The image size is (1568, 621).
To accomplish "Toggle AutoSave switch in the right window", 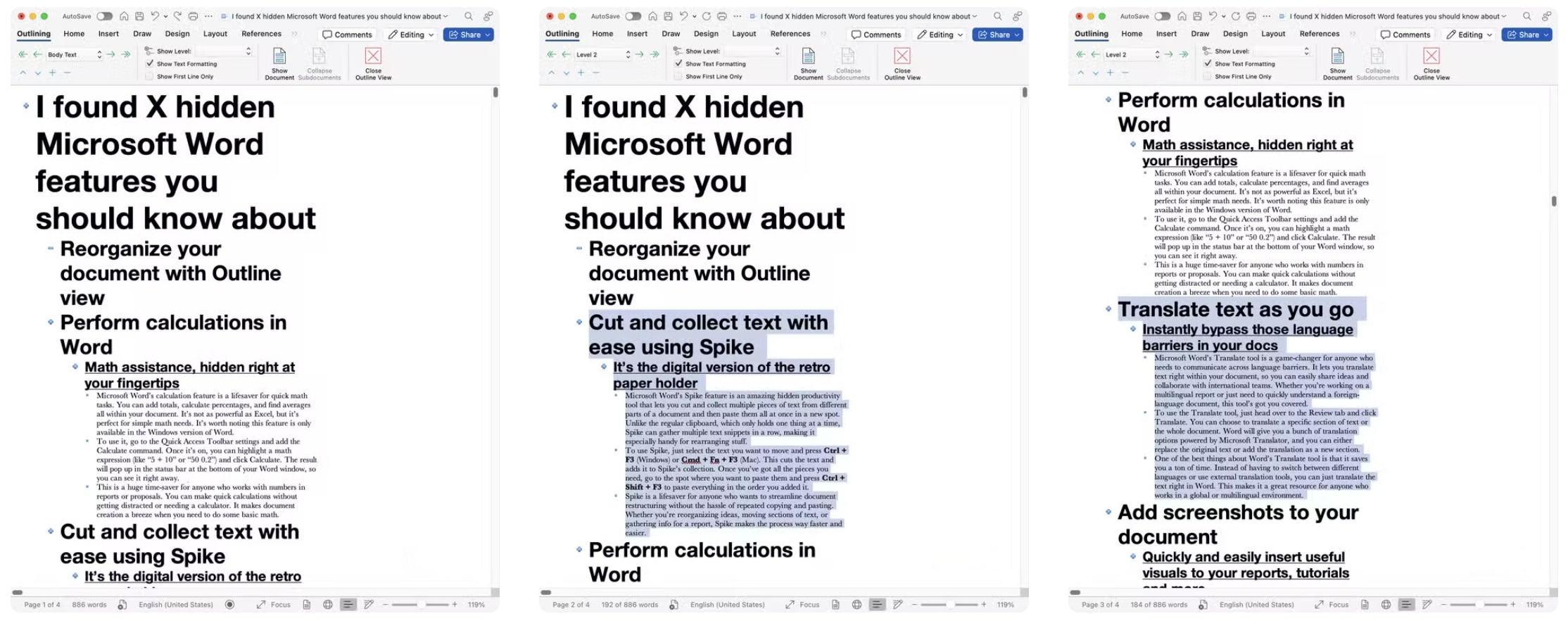I will [1162, 16].
